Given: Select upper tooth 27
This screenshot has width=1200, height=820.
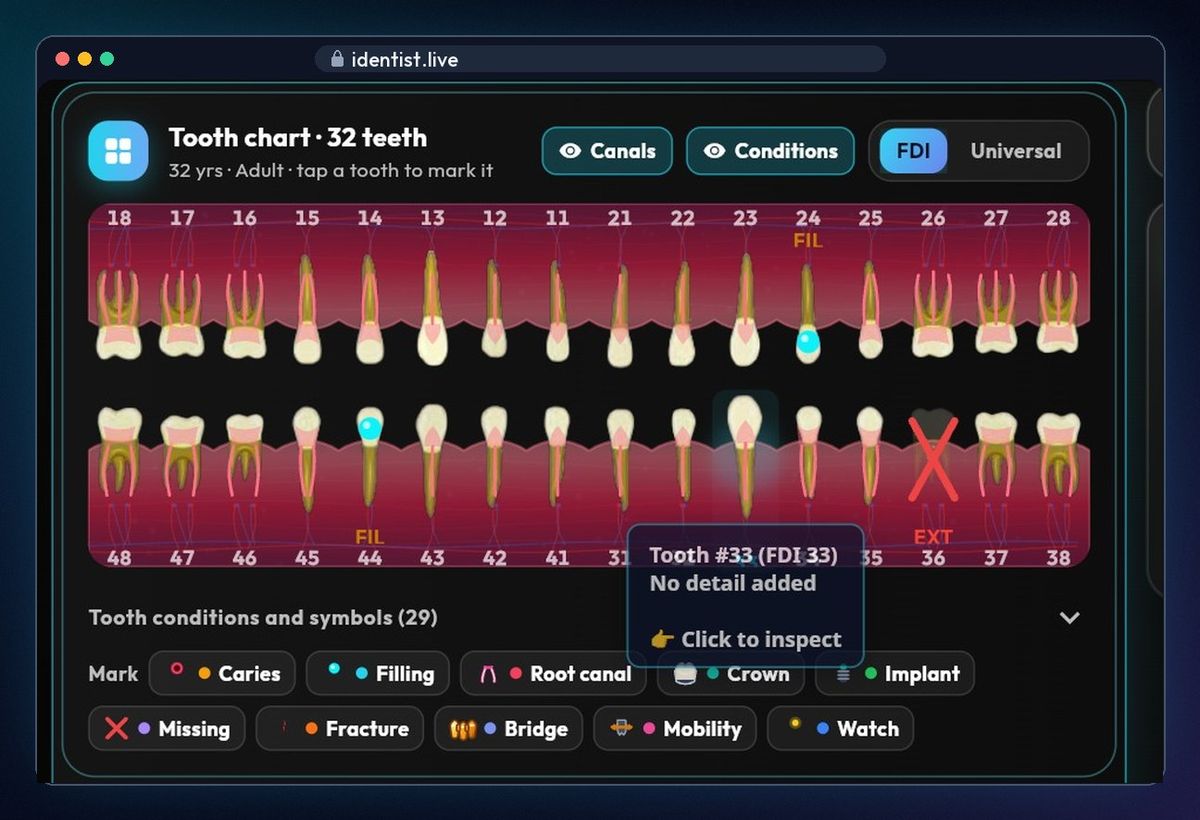Looking at the screenshot, I should coord(996,312).
